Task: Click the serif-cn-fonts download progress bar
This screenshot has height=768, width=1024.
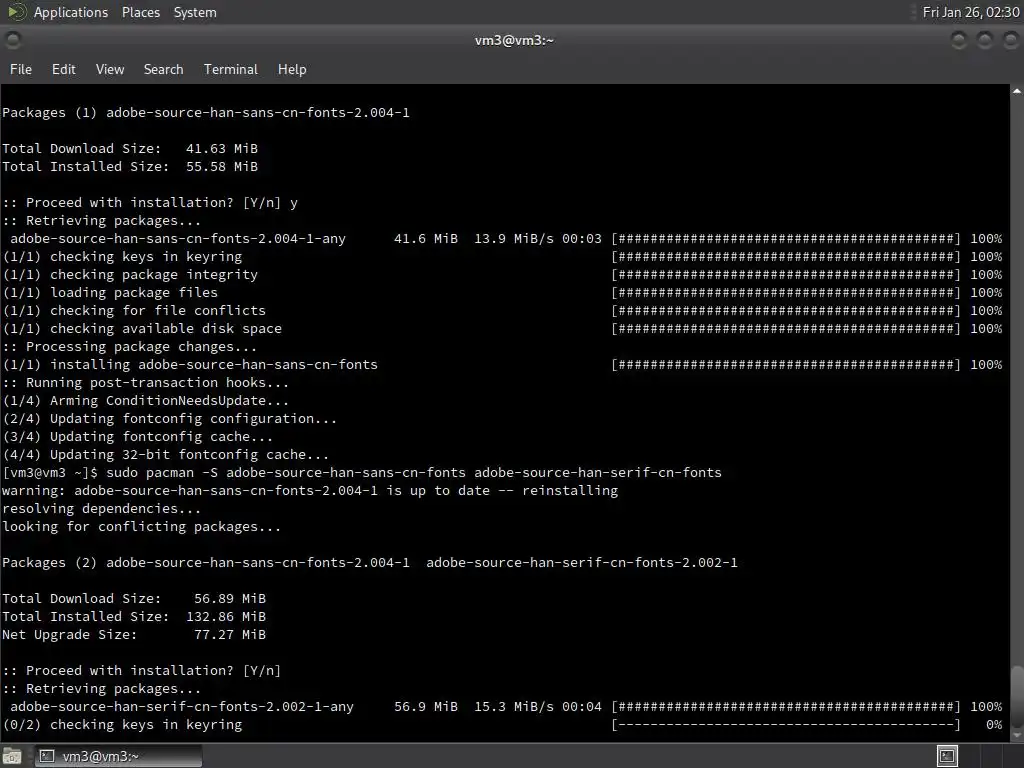Action: (786, 707)
